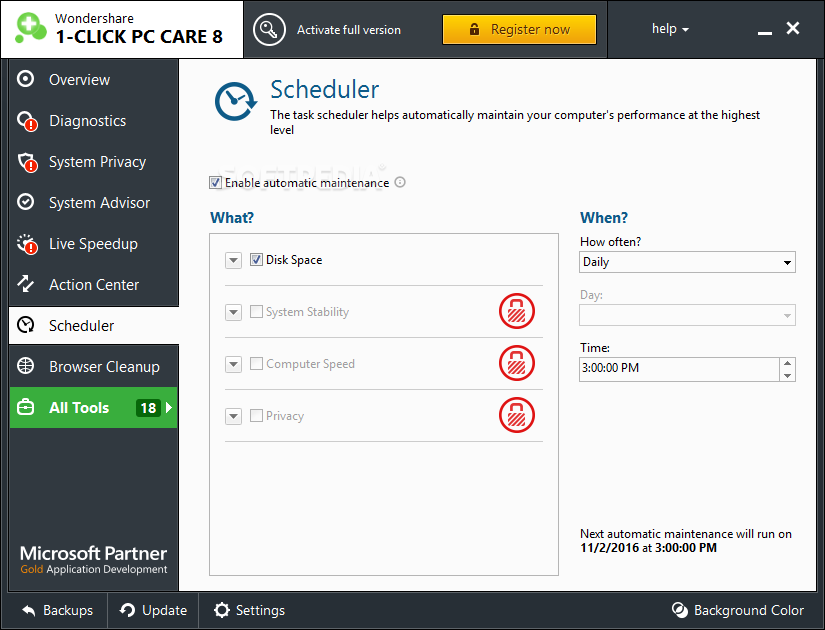Minimize the PC Care window
This screenshot has height=630, width=825.
coord(764,31)
